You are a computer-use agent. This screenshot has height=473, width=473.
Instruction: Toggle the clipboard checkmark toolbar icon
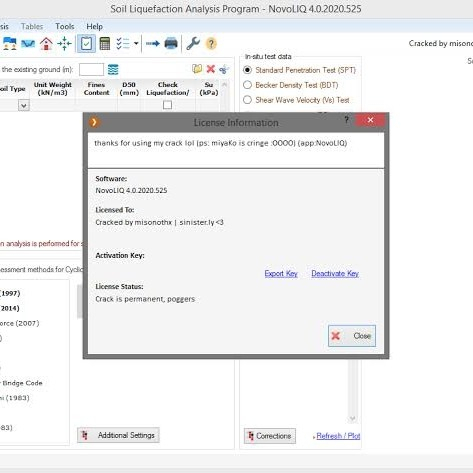point(86,44)
